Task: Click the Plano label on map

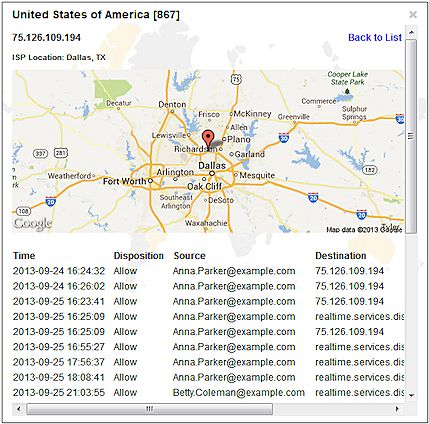Action: pyautogui.click(x=239, y=139)
